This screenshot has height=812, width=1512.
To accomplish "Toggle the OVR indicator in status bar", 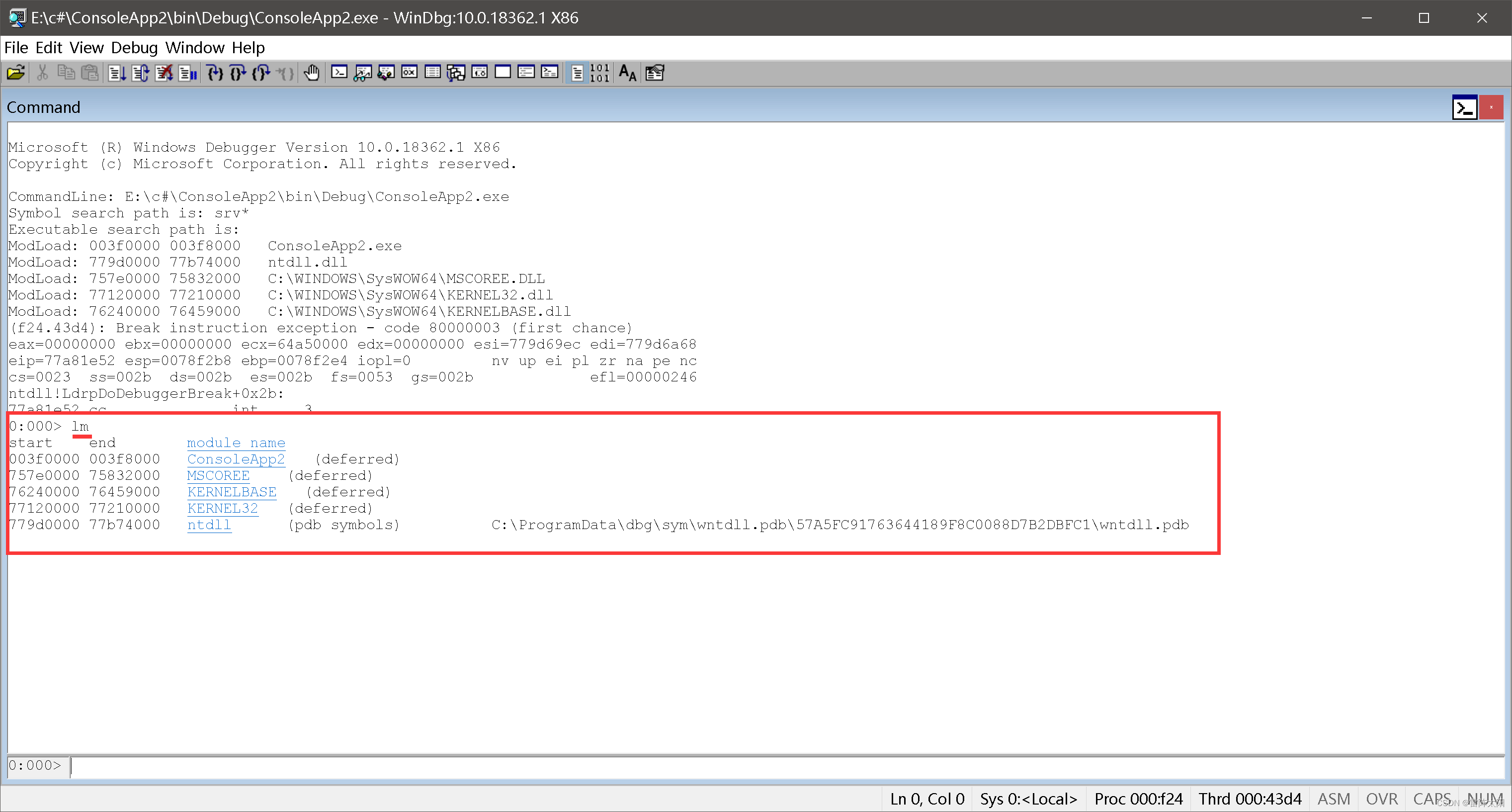I will 1382,799.
